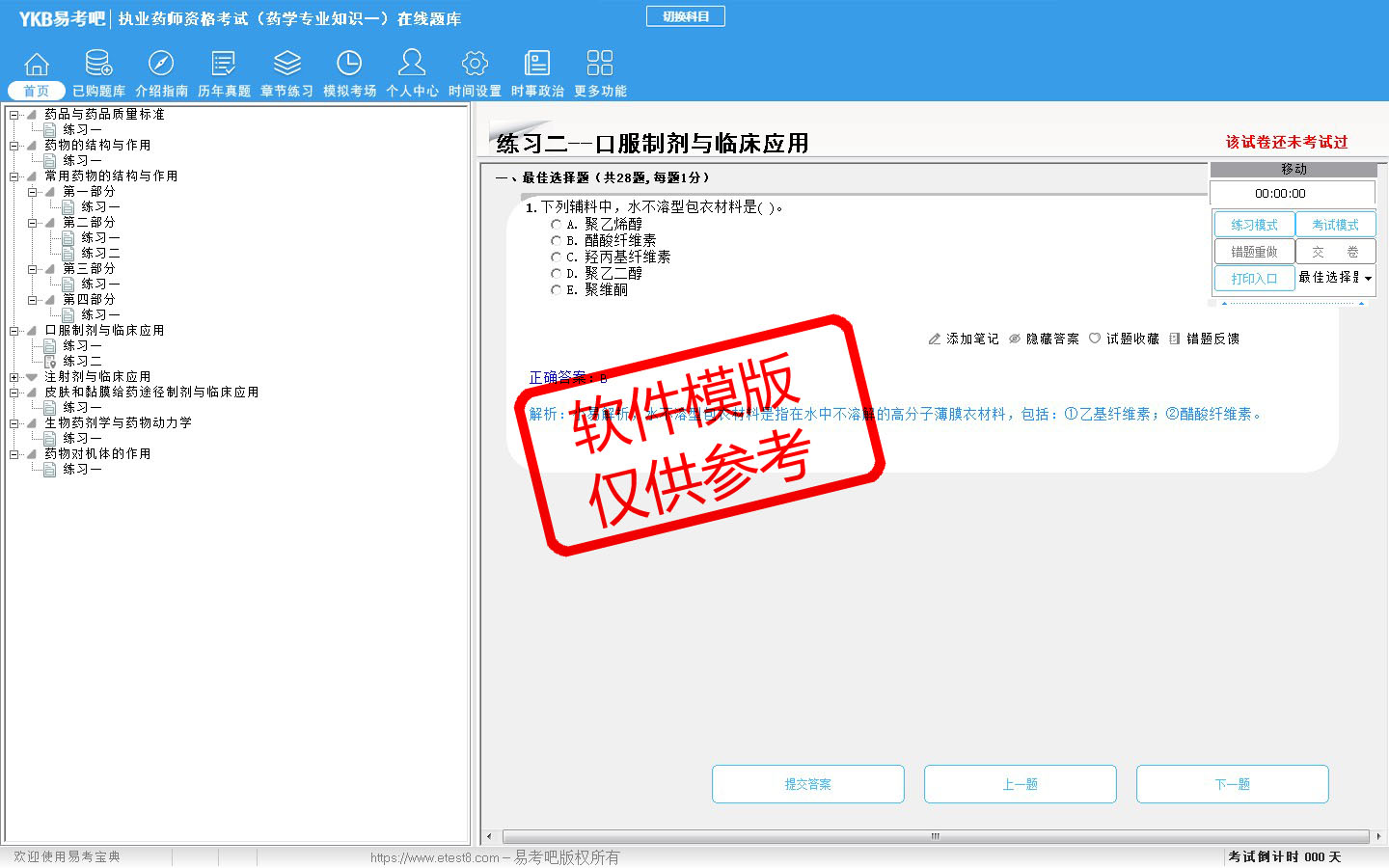Go to next question with 下一题
1389x868 pixels.
click(1232, 784)
